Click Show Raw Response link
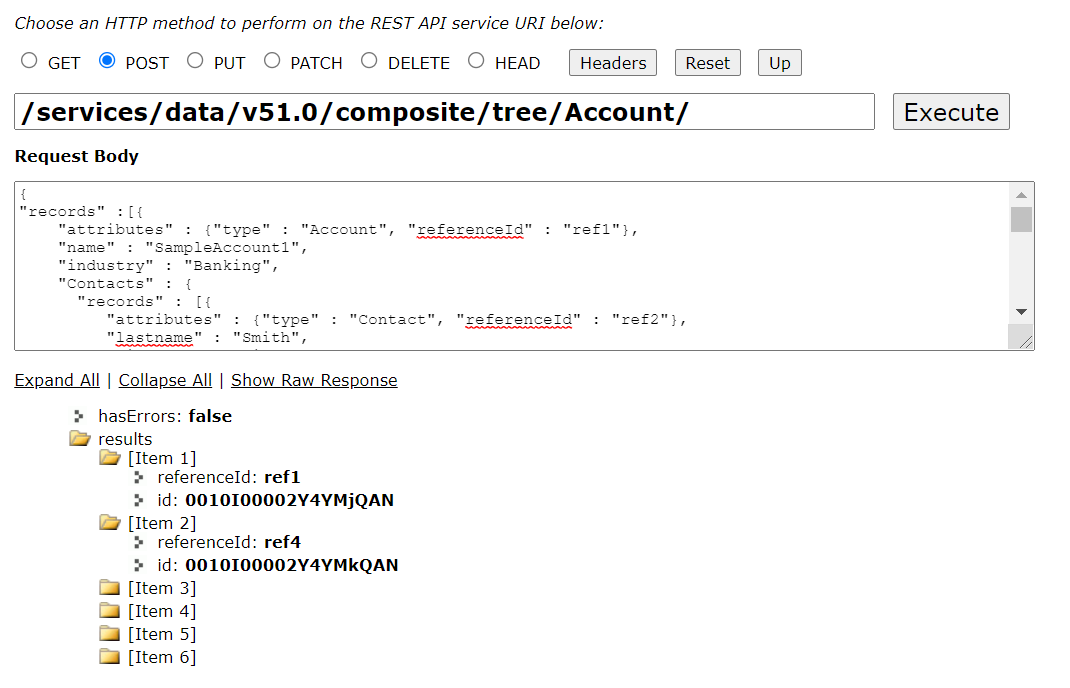The height and width of the screenshot is (688, 1070). tap(314, 380)
